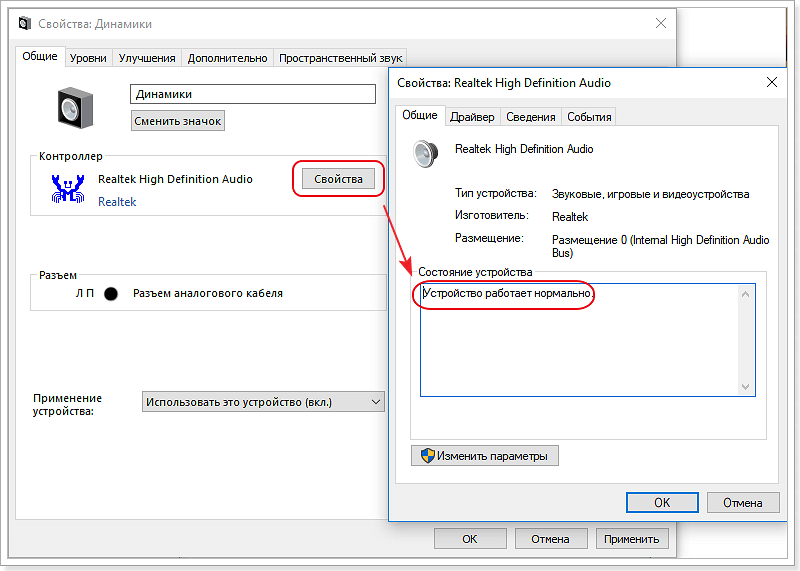Click Отмена in Realtek properties window

[743, 503]
